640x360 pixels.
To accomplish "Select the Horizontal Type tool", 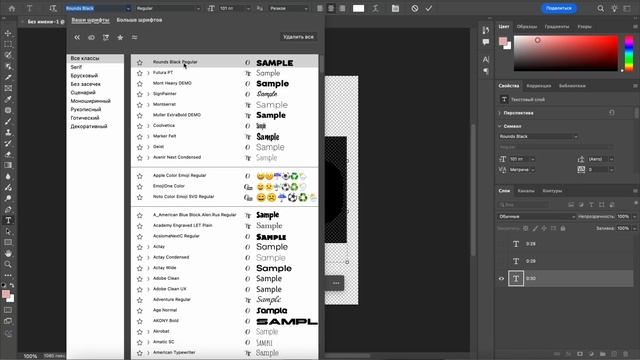I will [x=8, y=220].
